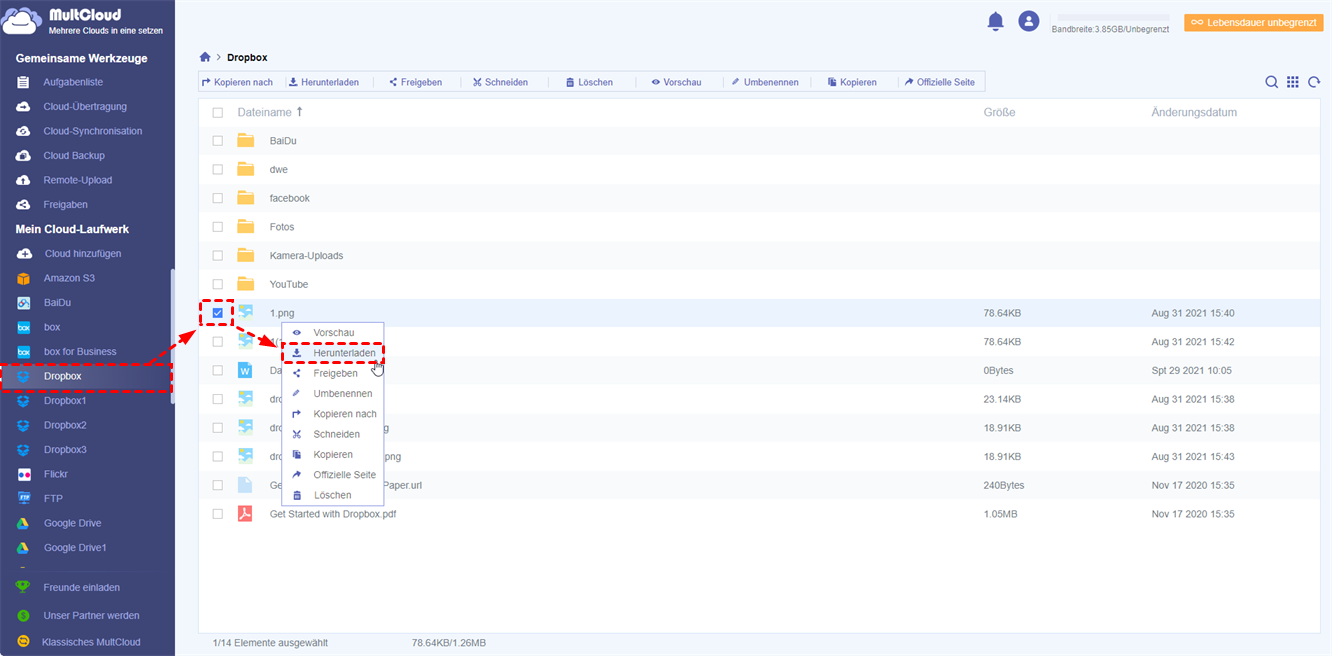The height and width of the screenshot is (656, 1332).
Task: Select Löschen from context menu
Action: pos(332,495)
